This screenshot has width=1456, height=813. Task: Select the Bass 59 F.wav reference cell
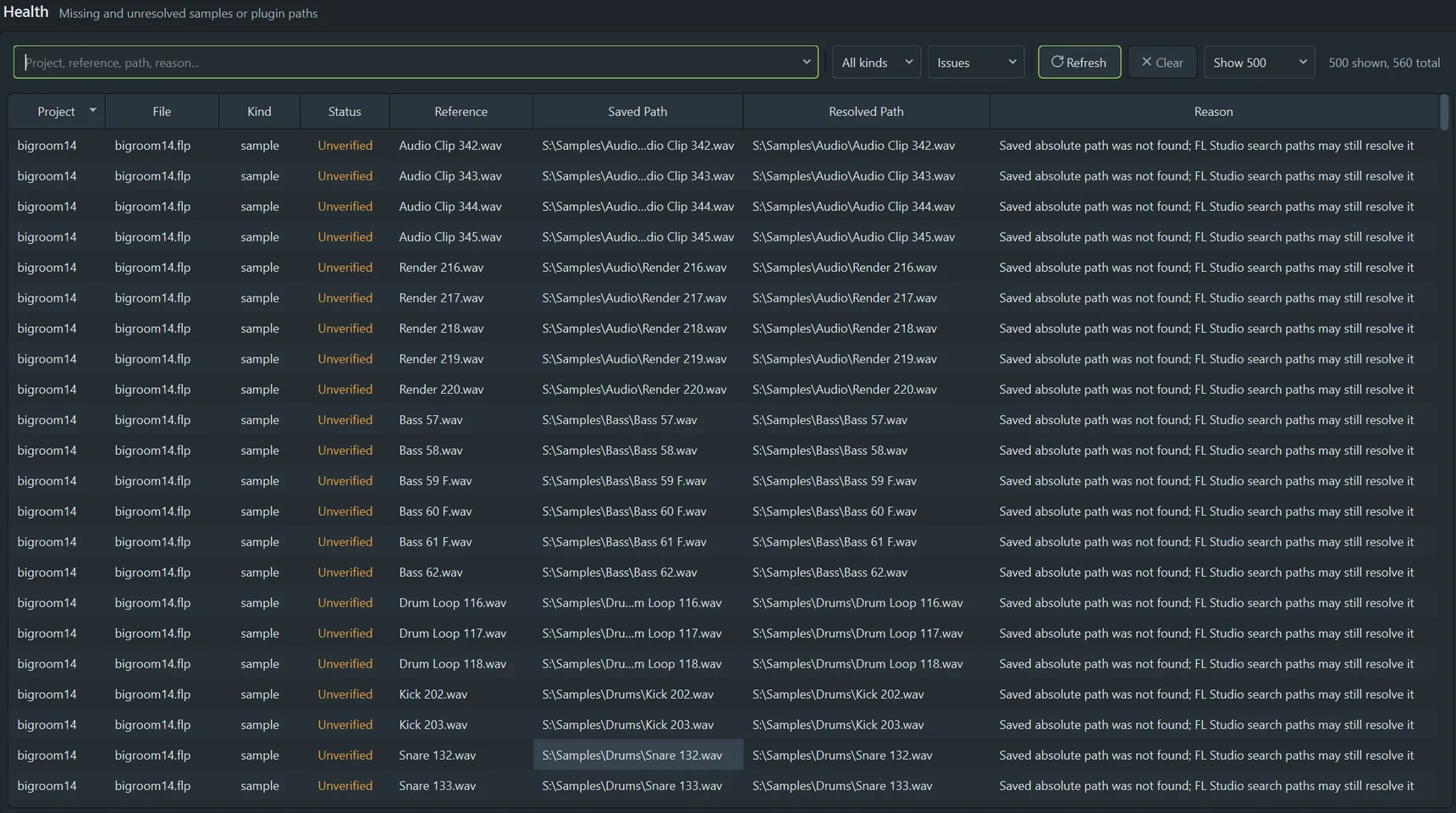coord(461,481)
